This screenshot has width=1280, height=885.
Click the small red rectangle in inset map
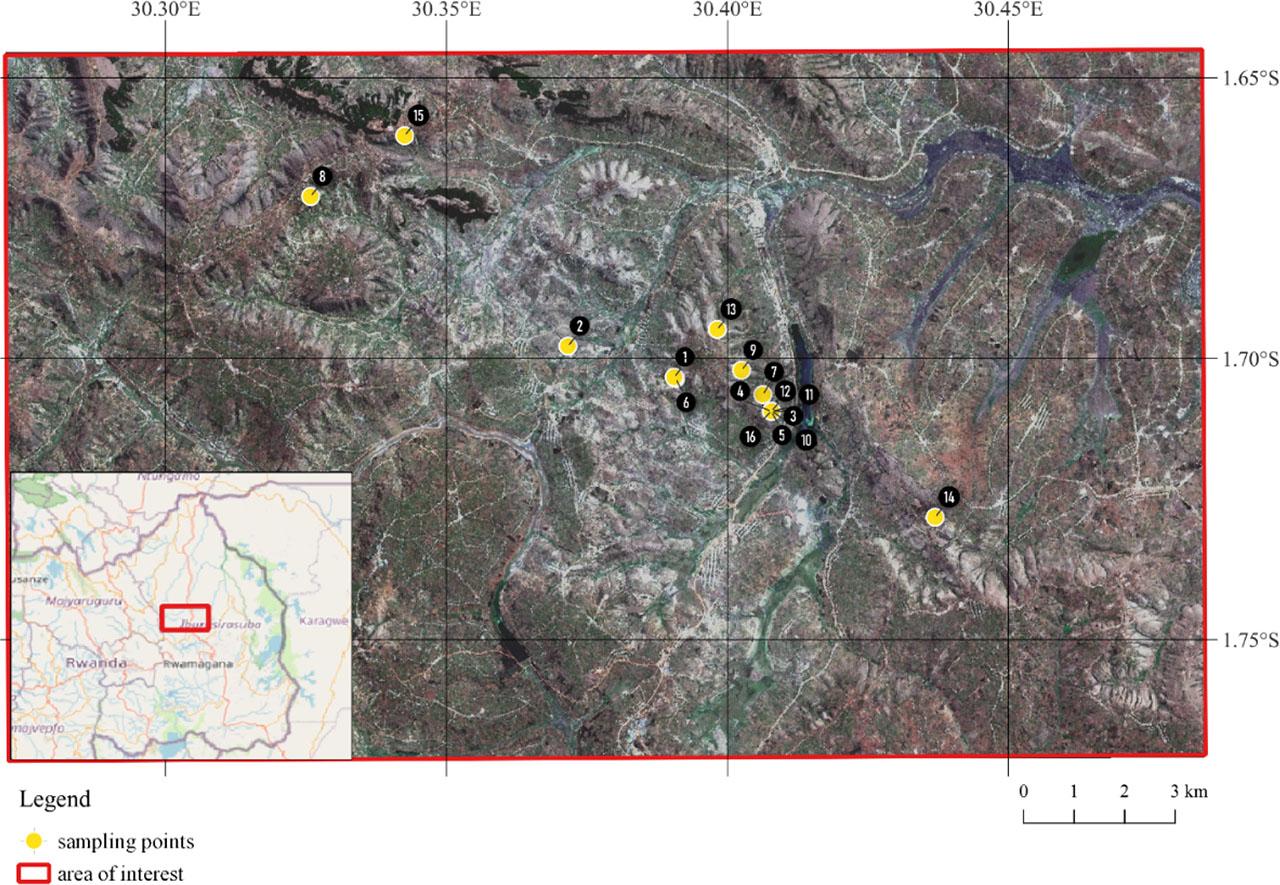(185, 617)
